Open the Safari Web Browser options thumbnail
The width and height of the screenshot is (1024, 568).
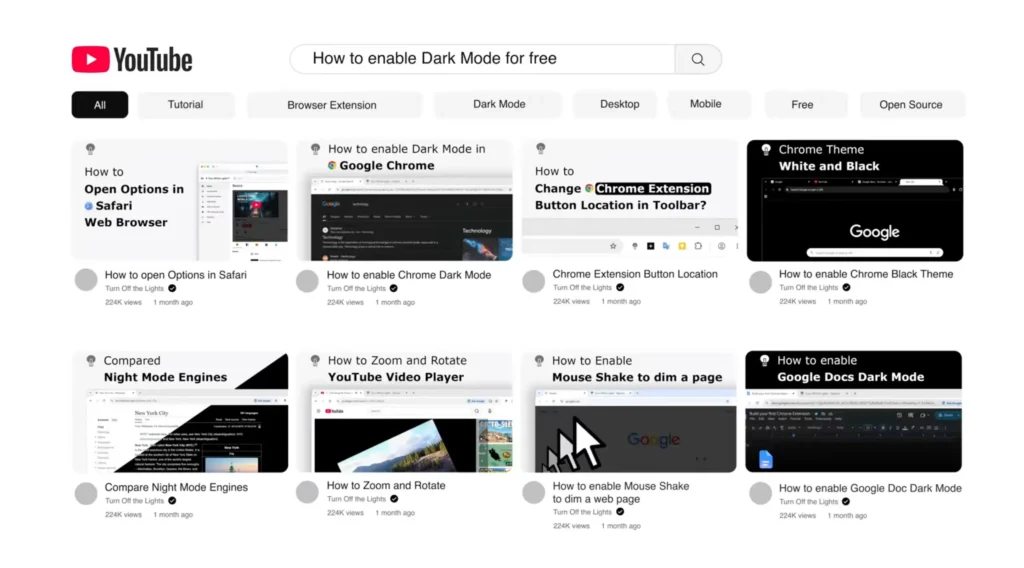[180, 200]
